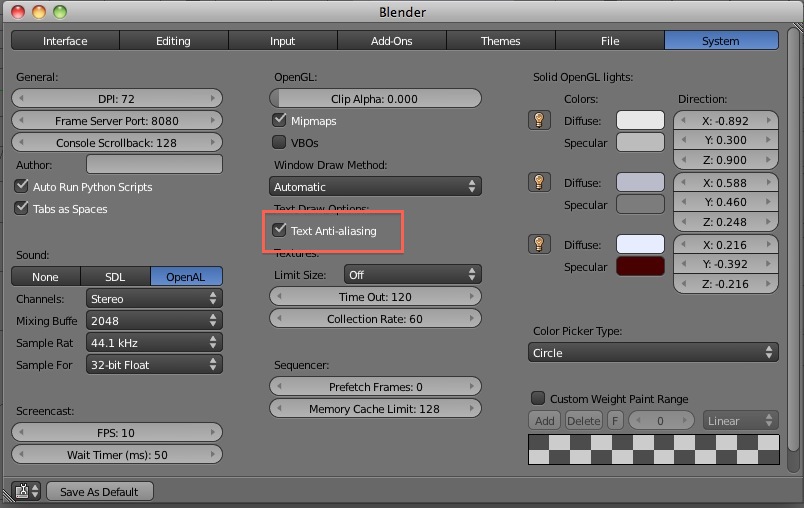Viewport: 804px width, 508px height.
Task: Click right arrow of DPI field
Action: pos(213,98)
